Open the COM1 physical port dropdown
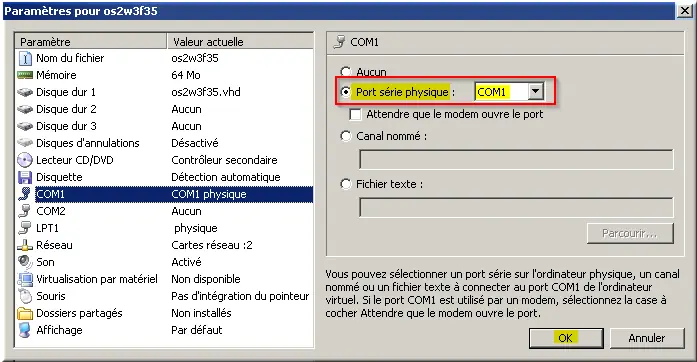 (x=536, y=92)
